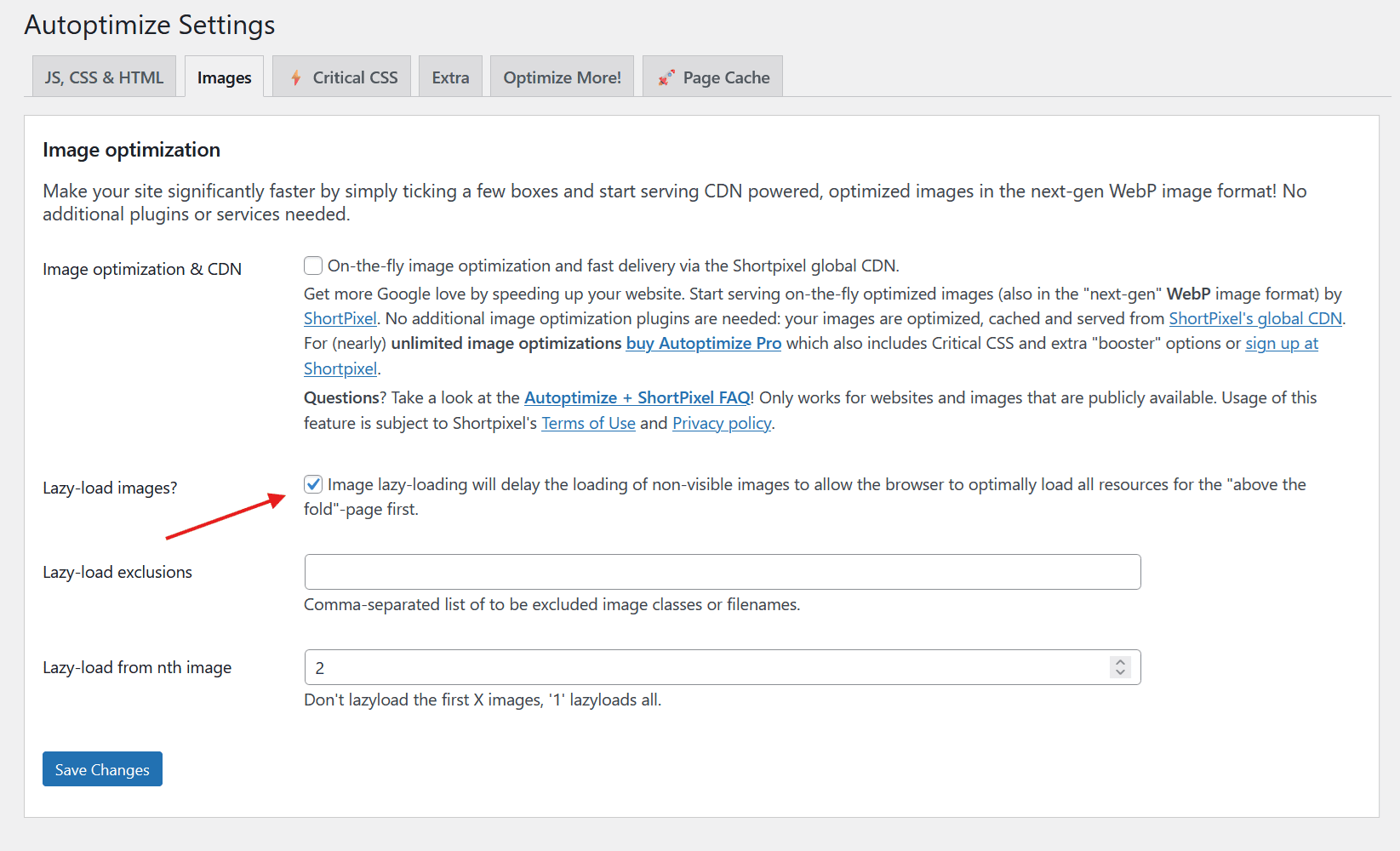Select the Critical CSS tab
This screenshot has width=1400, height=851.
[x=355, y=77]
